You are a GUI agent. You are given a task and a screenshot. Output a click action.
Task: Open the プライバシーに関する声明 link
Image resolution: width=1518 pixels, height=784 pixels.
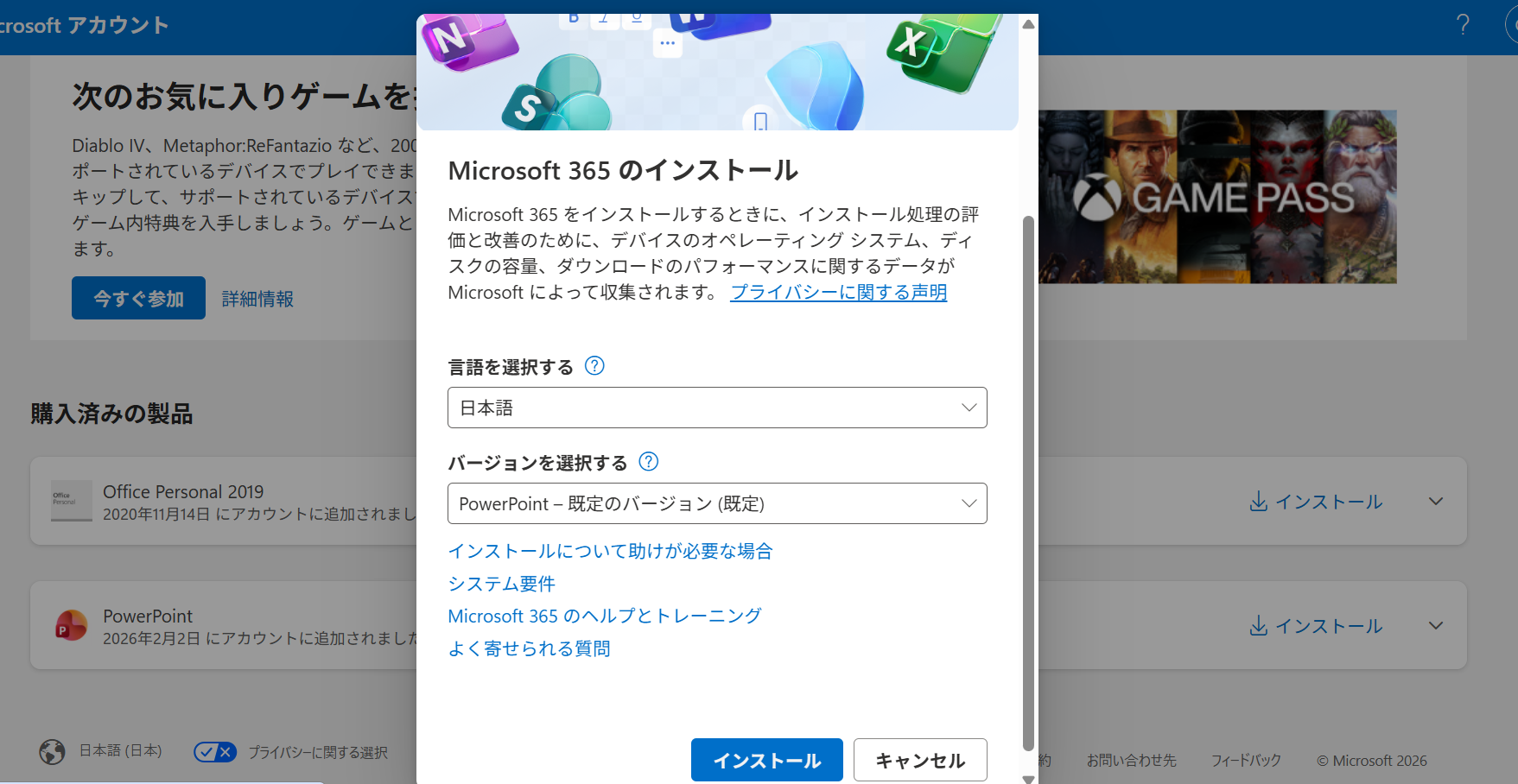838,292
